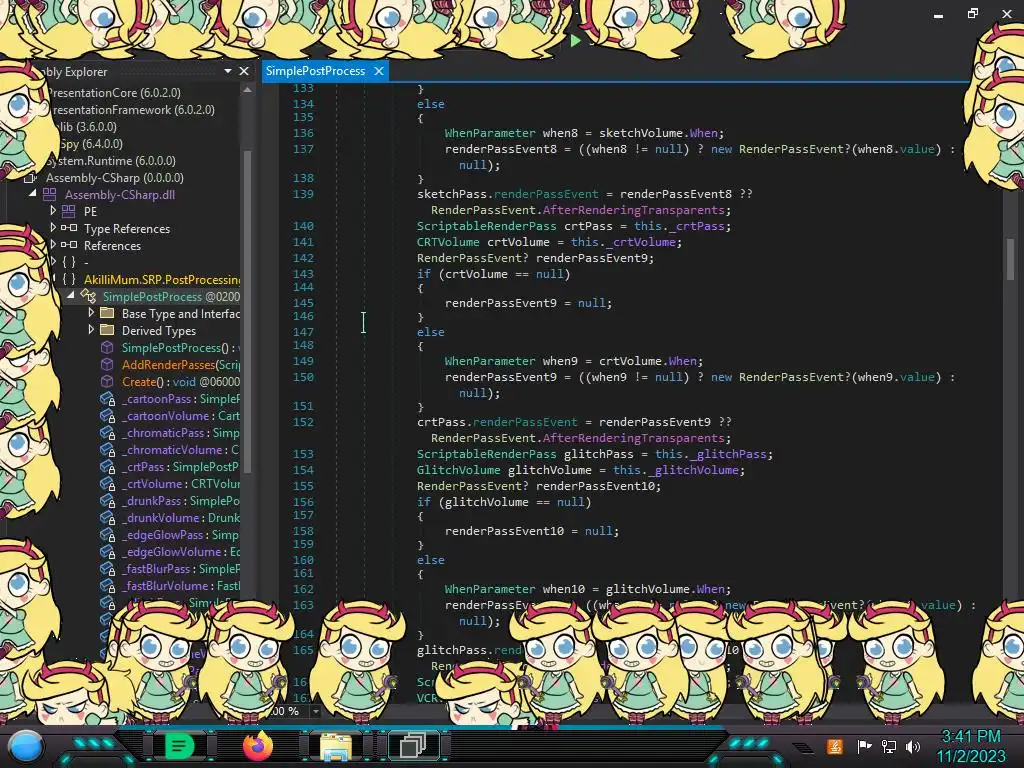The width and height of the screenshot is (1024, 768).
Task: Click the _fastBlurPass field icon
Action: point(108,569)
